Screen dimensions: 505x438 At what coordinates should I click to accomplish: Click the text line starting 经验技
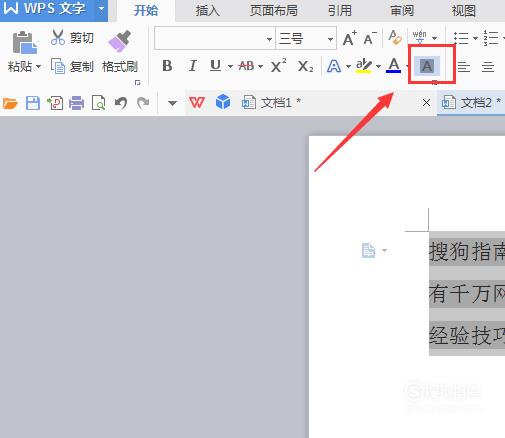[467, 336]
